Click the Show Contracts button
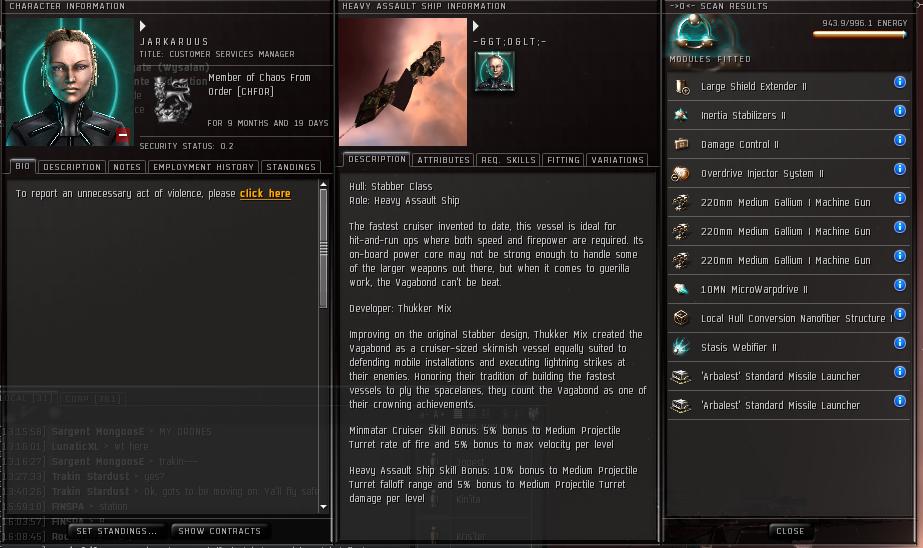Image resolution: width=923 pixels, height=548 pixels. click(x=219, y=531)
